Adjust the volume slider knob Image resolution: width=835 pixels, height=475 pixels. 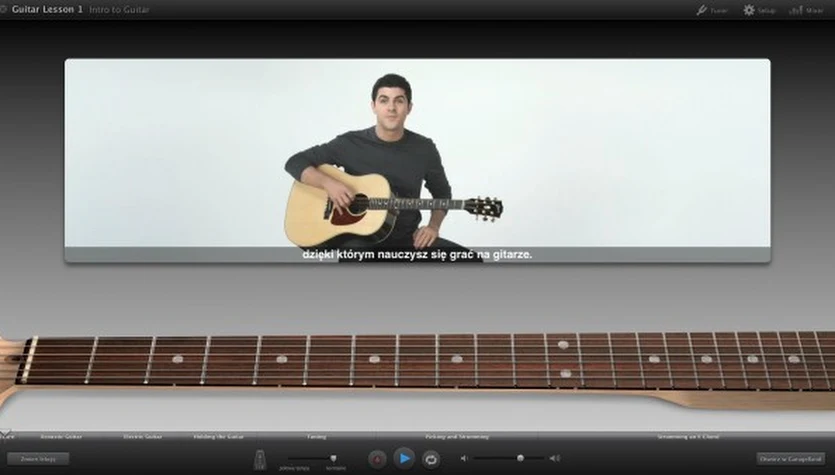(x=520, y=457)
